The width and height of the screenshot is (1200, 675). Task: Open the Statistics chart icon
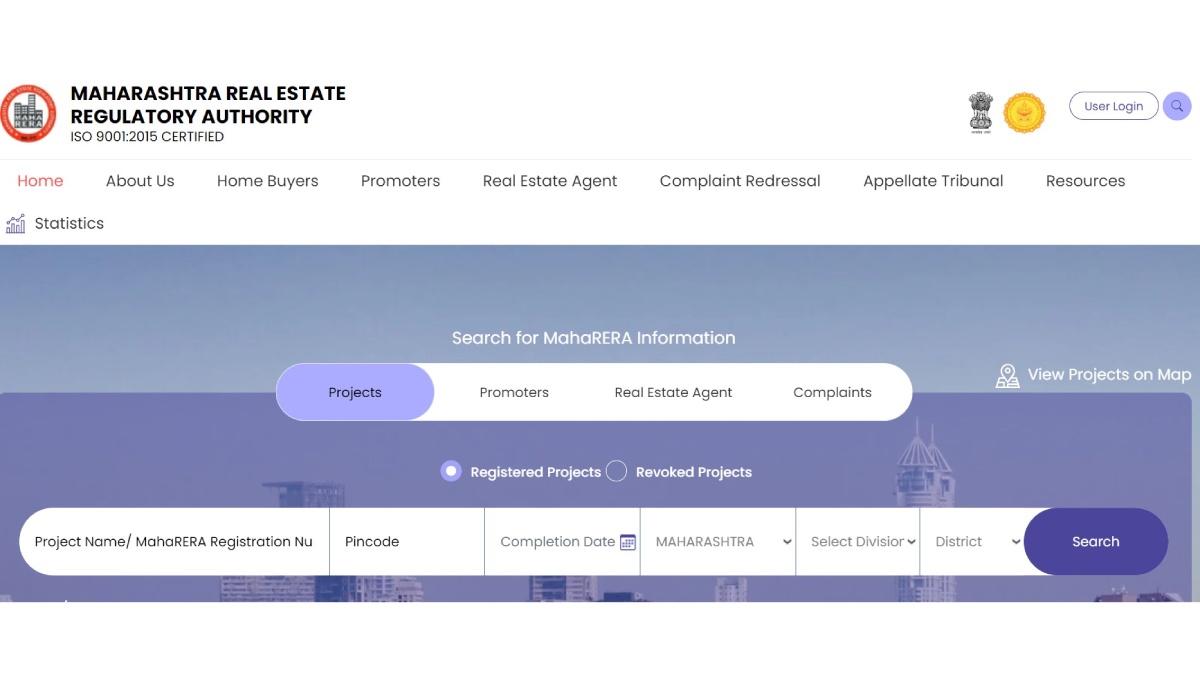point(15,224)
